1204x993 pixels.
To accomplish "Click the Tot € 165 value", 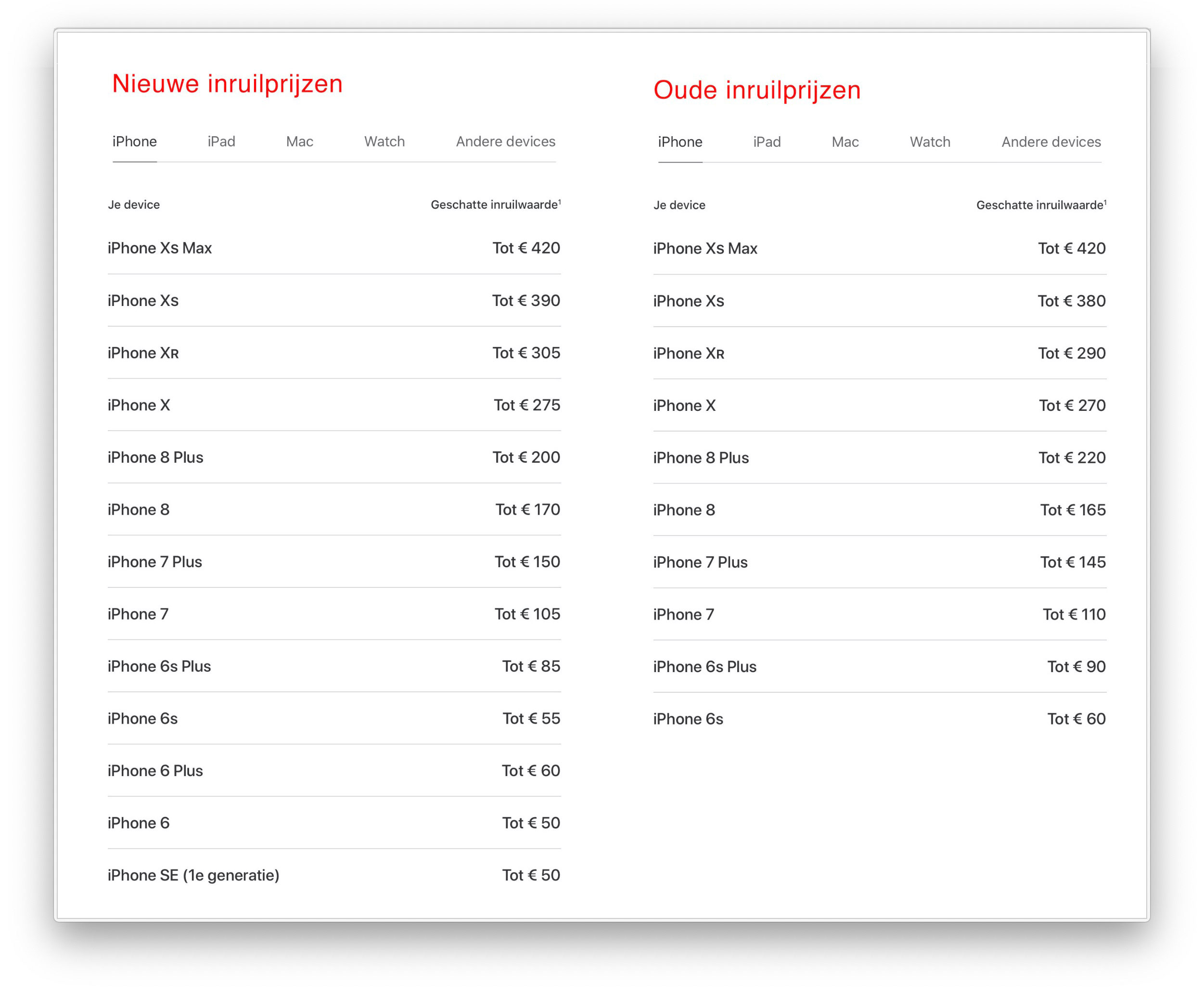I will pos(1073,510).
